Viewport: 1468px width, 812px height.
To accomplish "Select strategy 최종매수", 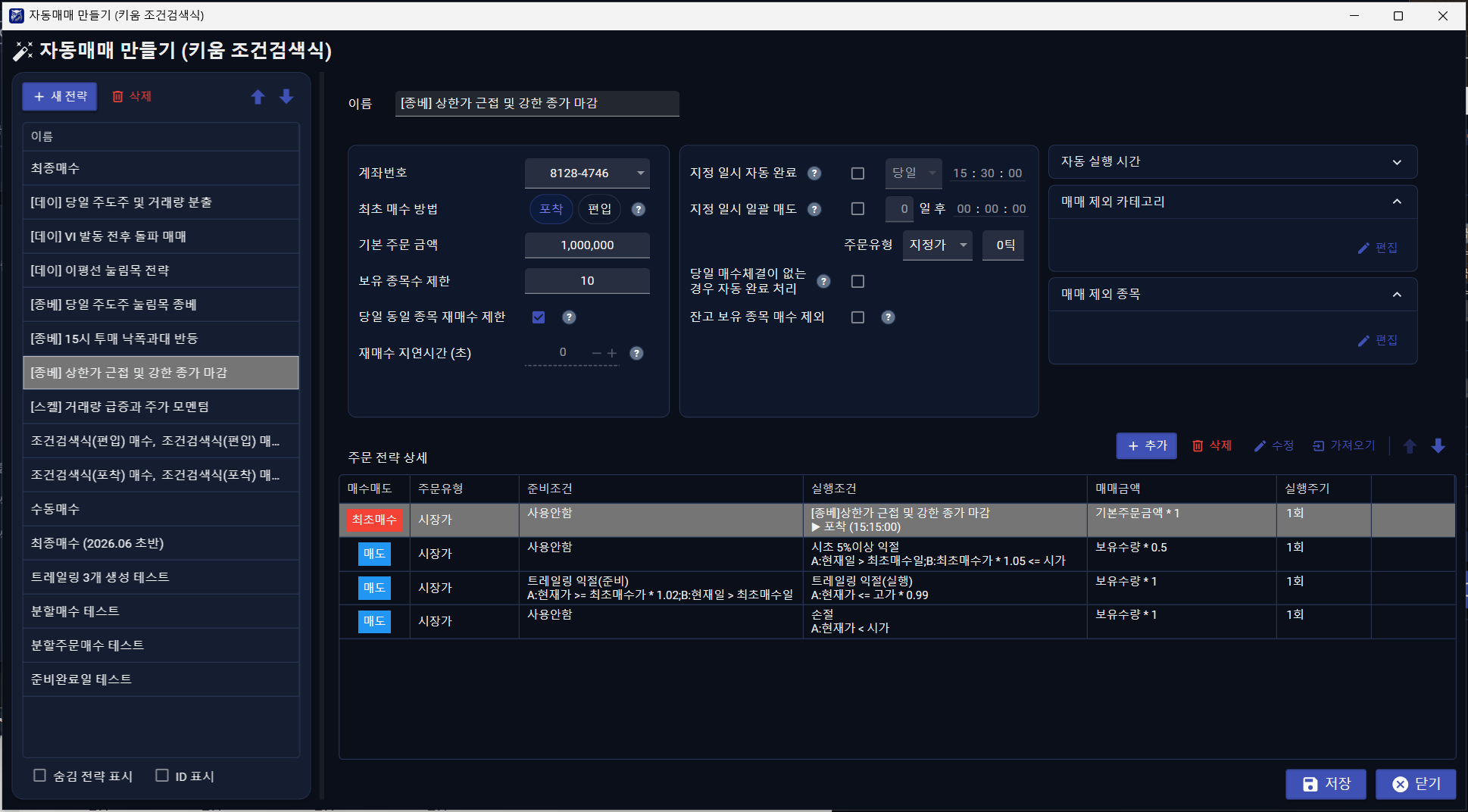I will pyautogui.click(x=161, y=168).
